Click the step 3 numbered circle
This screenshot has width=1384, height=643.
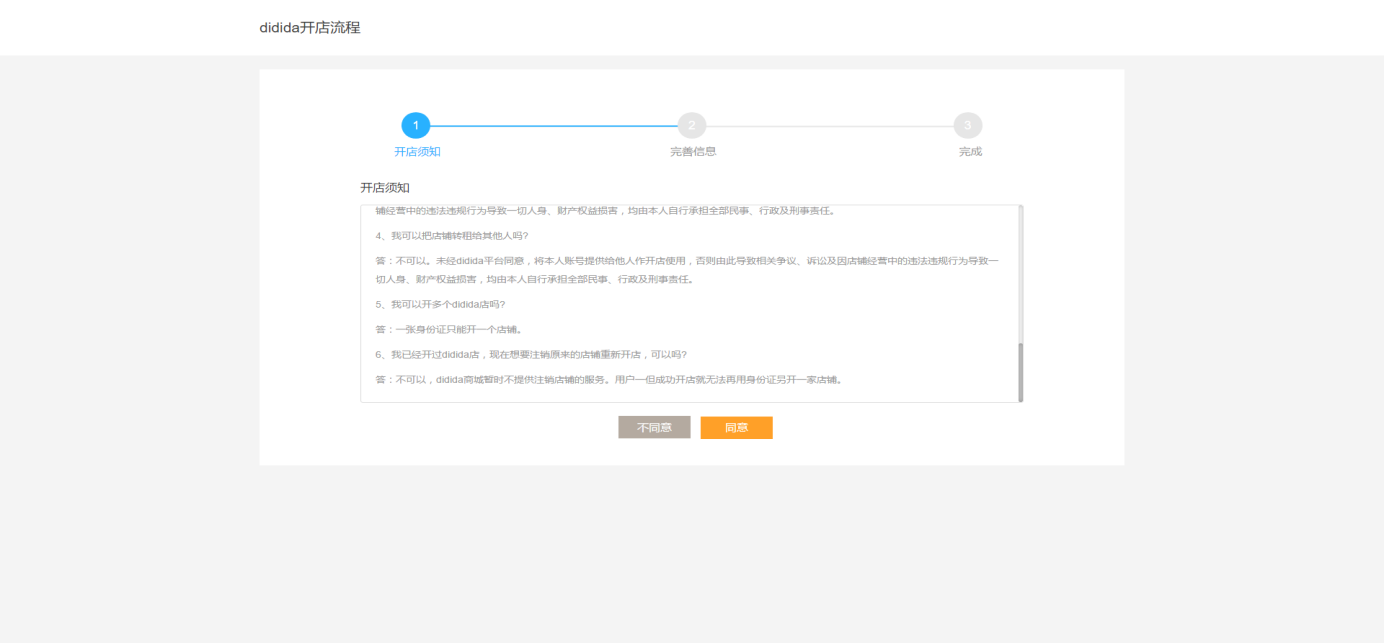click(x=967, y=126)
